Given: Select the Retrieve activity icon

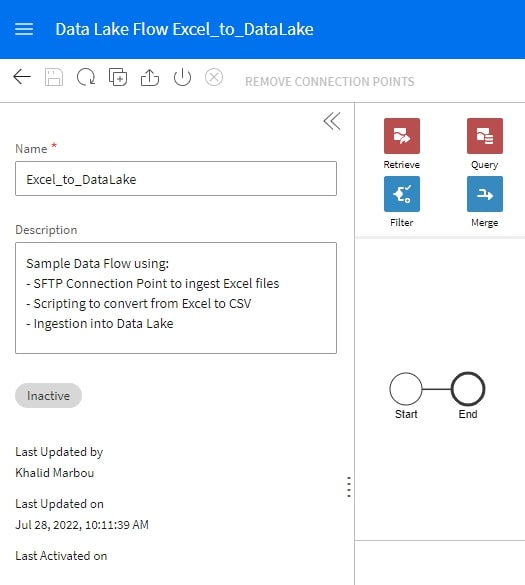Looking at the screenshot, I should click(401, 136).
